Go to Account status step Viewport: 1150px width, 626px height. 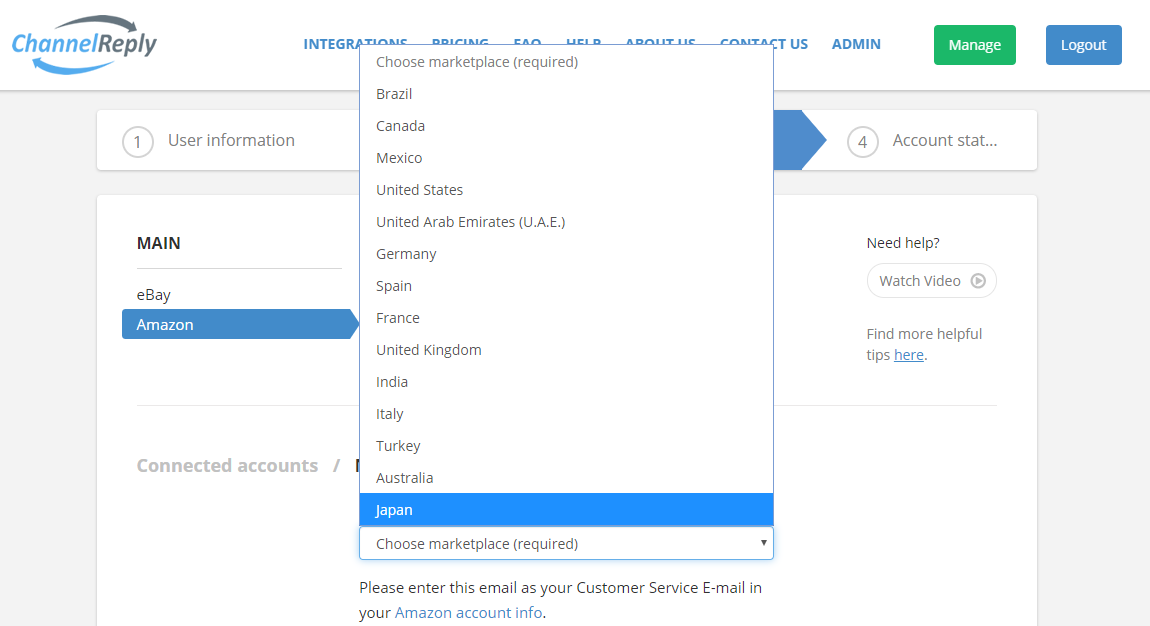[x=945, y=140]
